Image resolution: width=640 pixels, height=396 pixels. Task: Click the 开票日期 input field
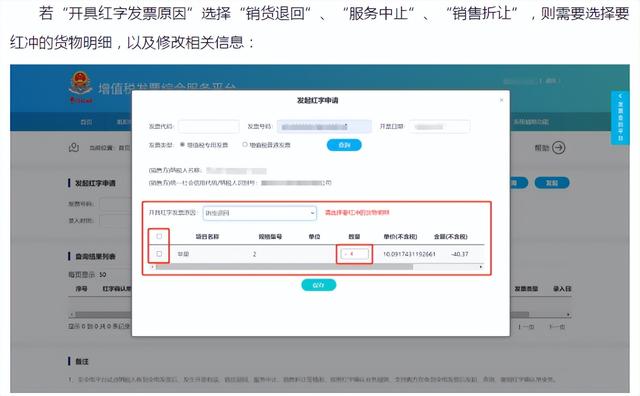[x=440, y=127]
